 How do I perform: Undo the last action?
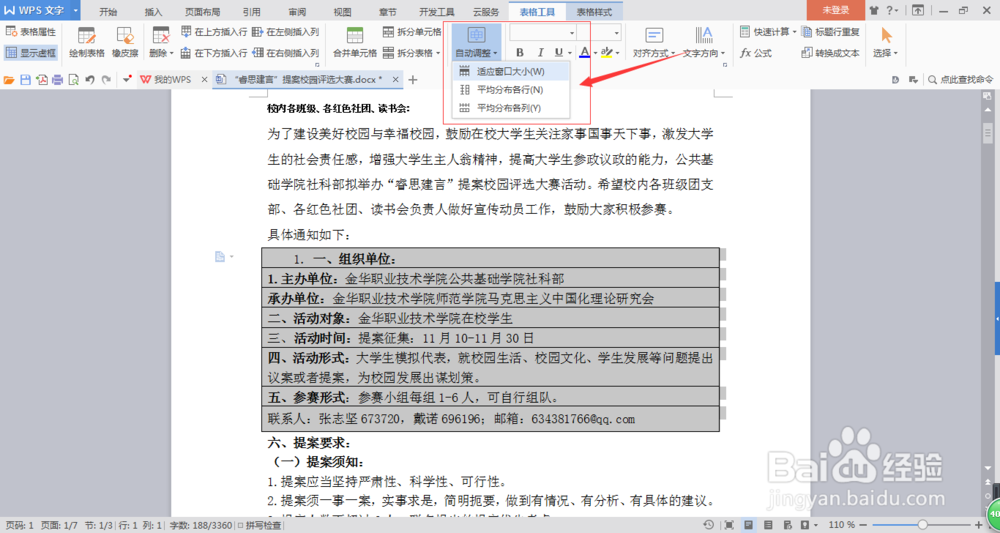tap(90, 80)
